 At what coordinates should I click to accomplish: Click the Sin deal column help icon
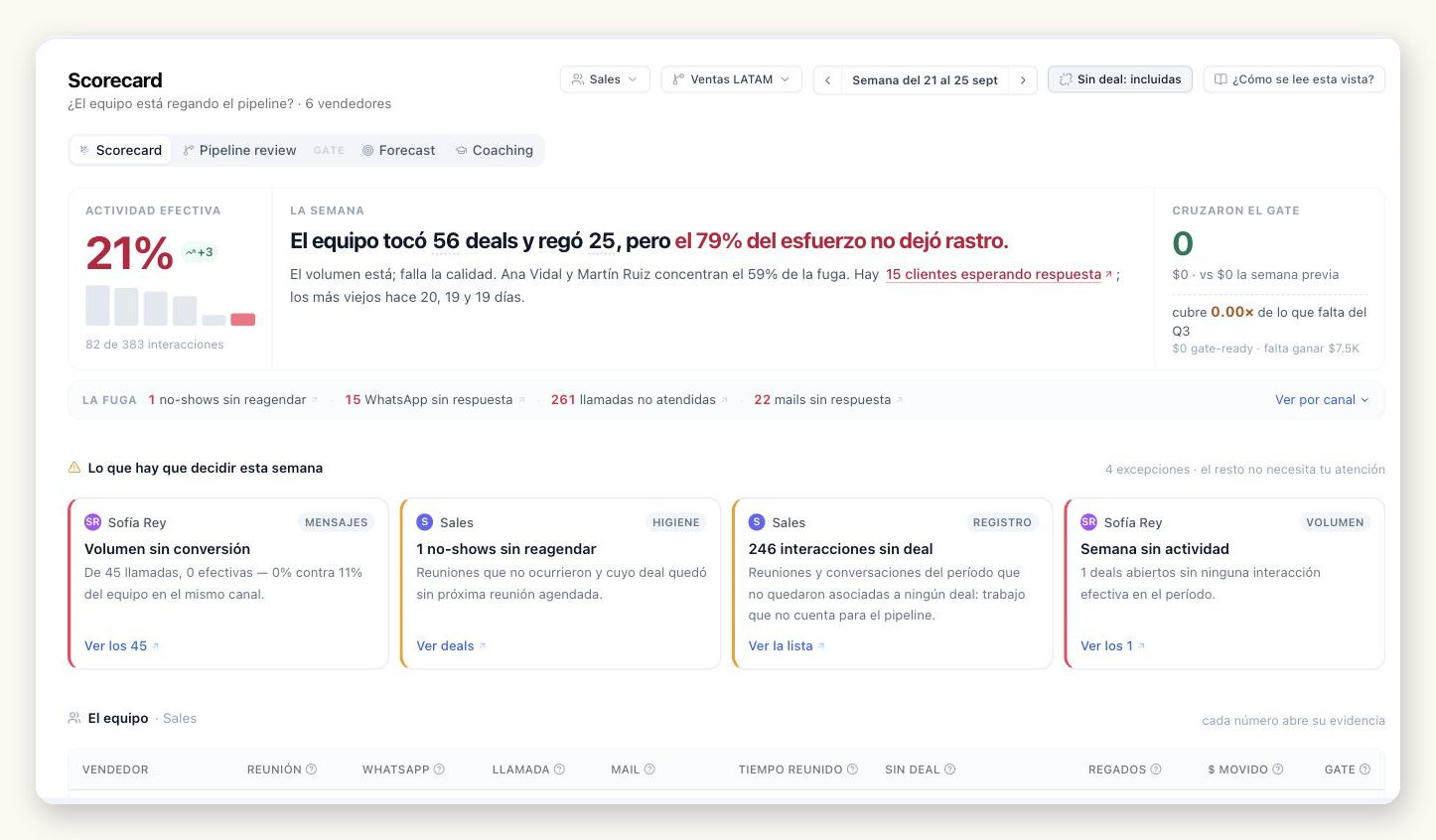pyautogui.click(x=949, y=770)
